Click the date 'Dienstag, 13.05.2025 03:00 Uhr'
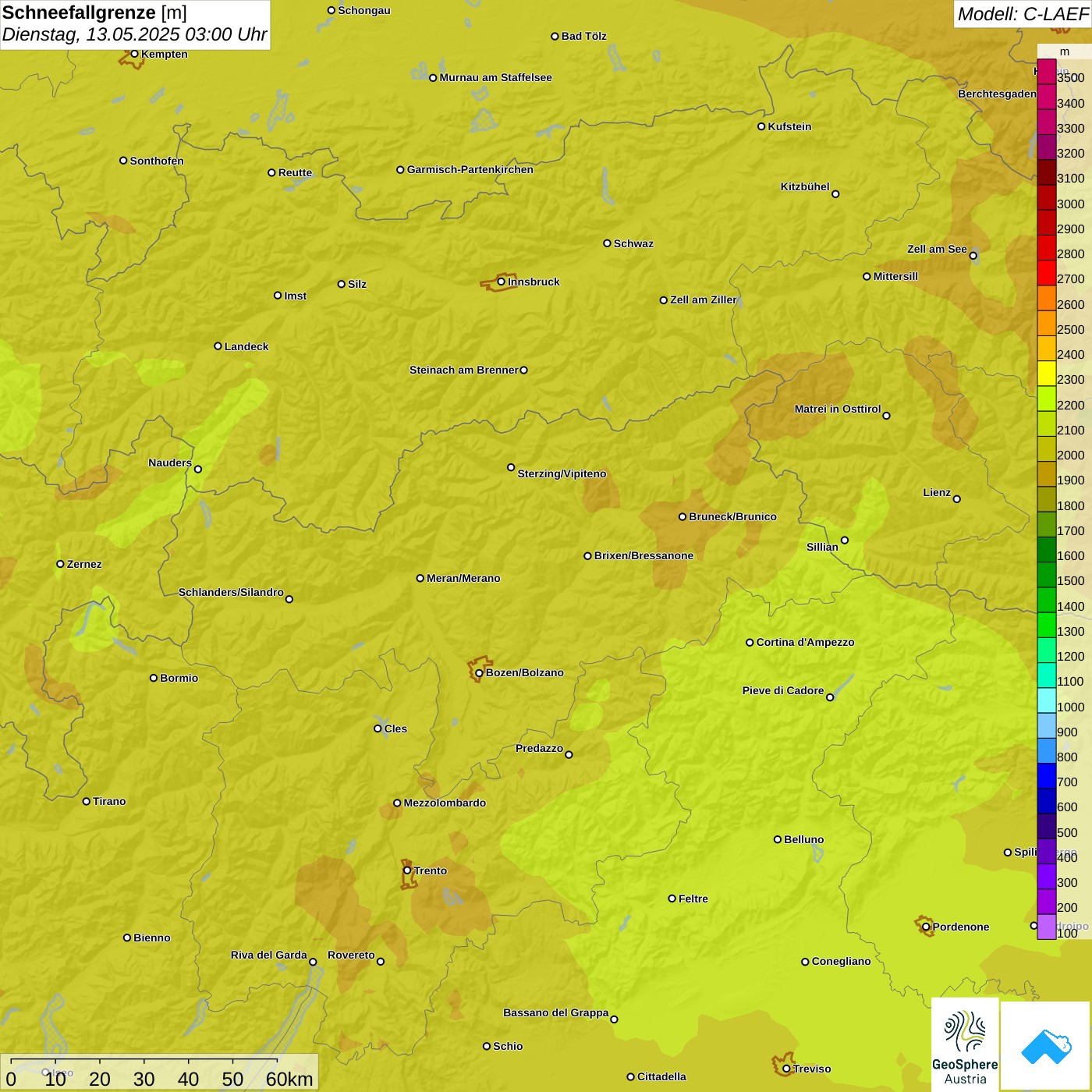The height and width of the screenshot is (1092, 1092). point(134,35)
